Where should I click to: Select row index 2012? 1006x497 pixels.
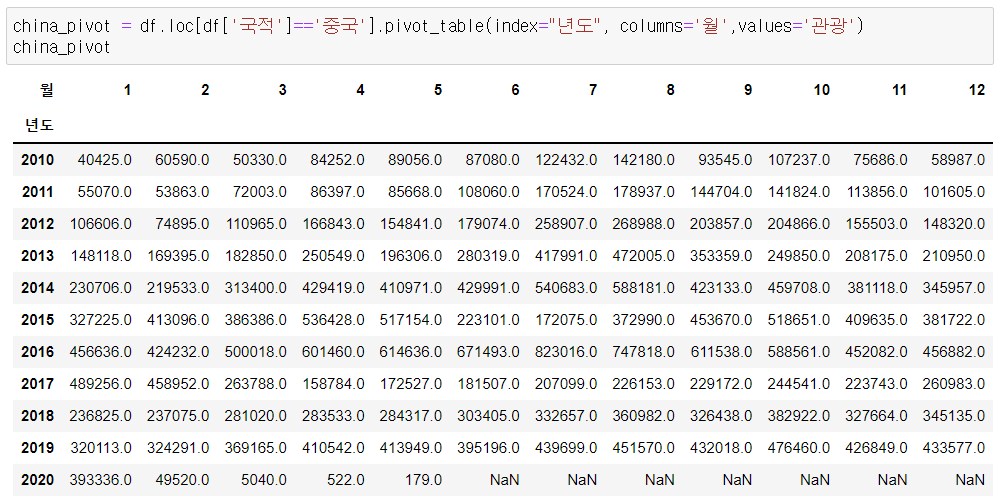click(38, 224)
